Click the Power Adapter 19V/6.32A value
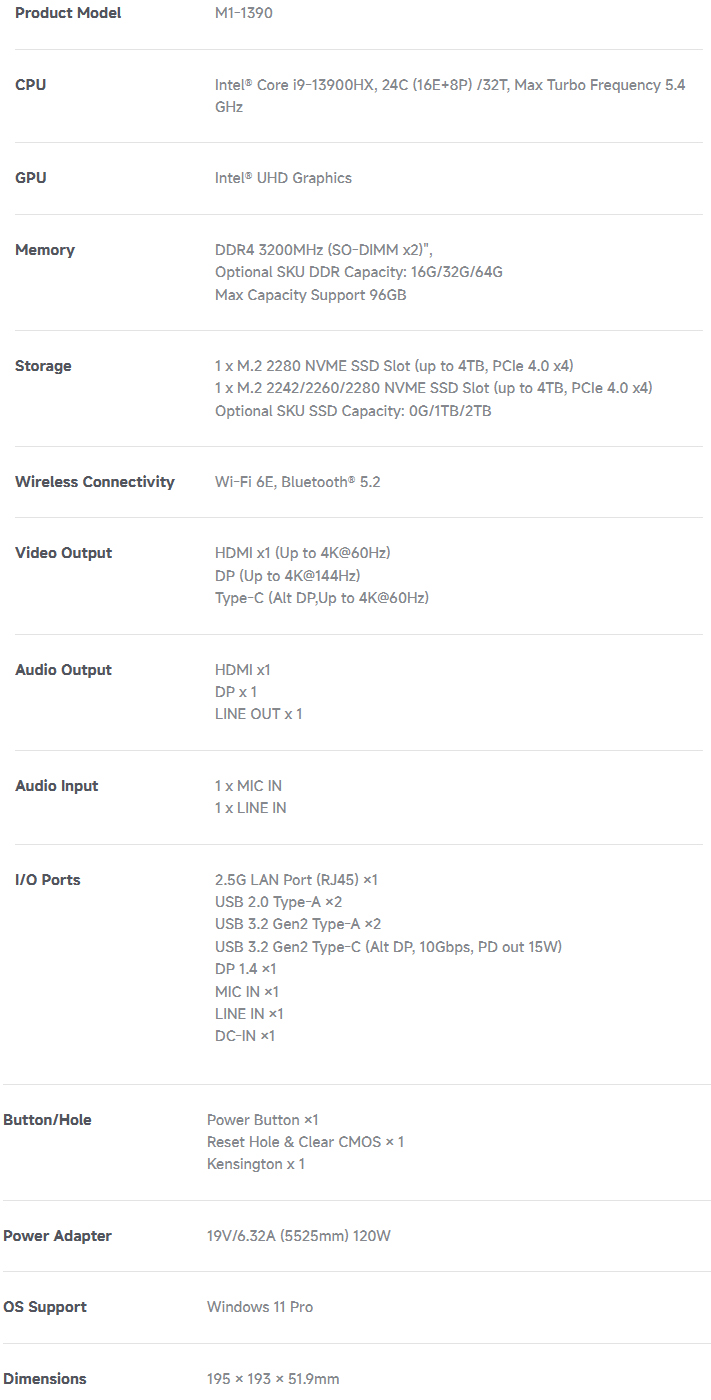 [x=299, y=1236]
